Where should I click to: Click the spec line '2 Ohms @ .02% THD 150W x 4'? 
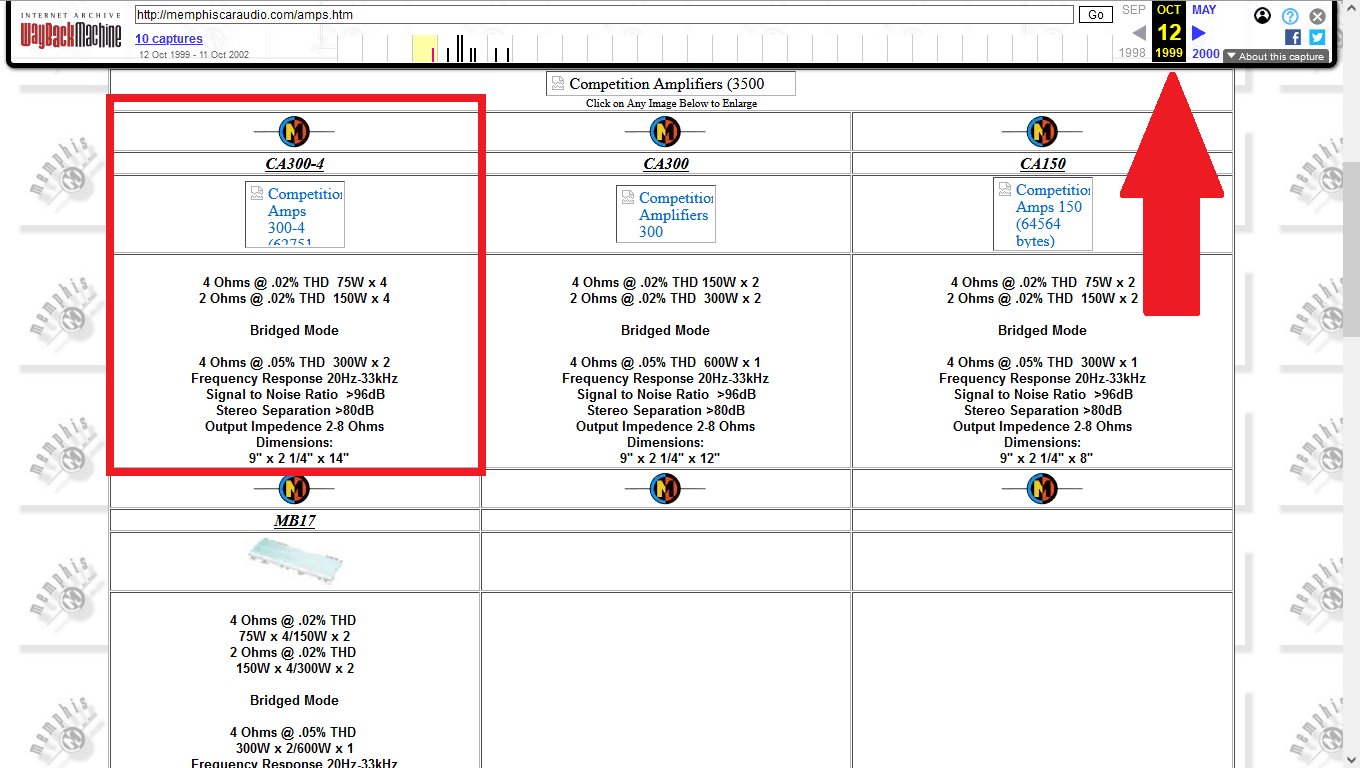click(295, 299)
